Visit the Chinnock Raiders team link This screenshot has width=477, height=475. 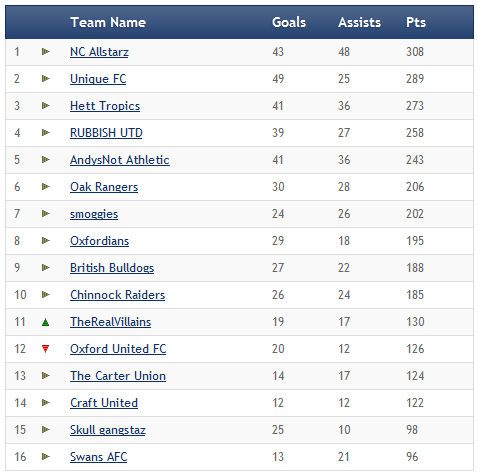click(x=118, y=295)
